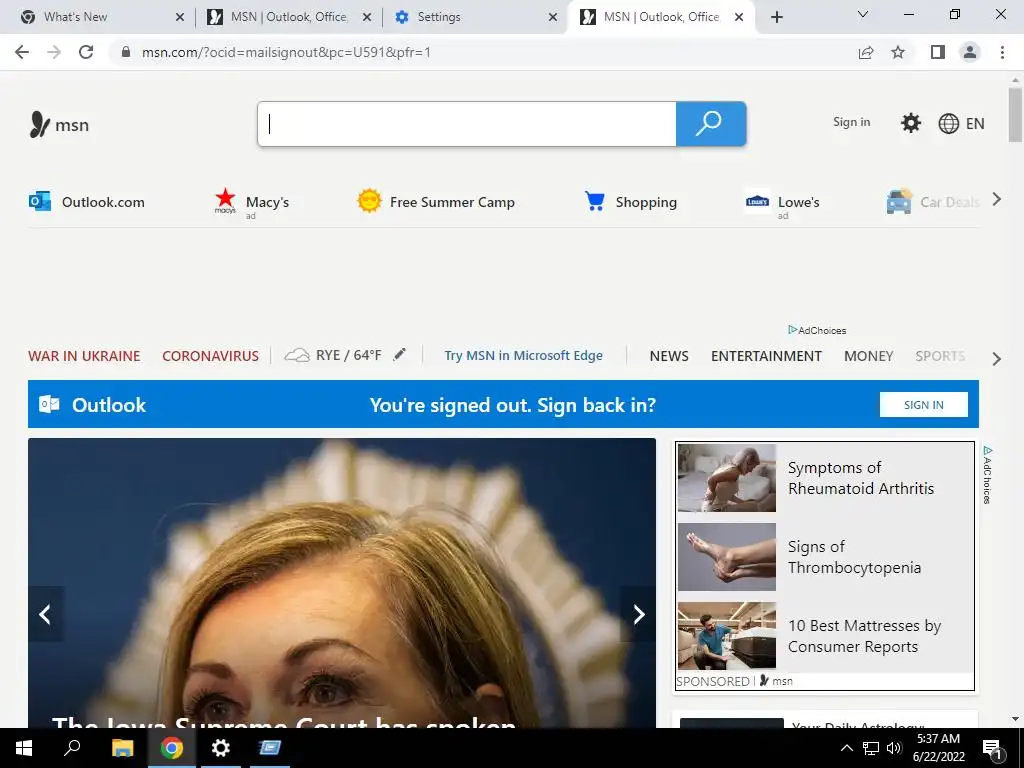
Task: Click the address bar URL
Action: (286, 52)
